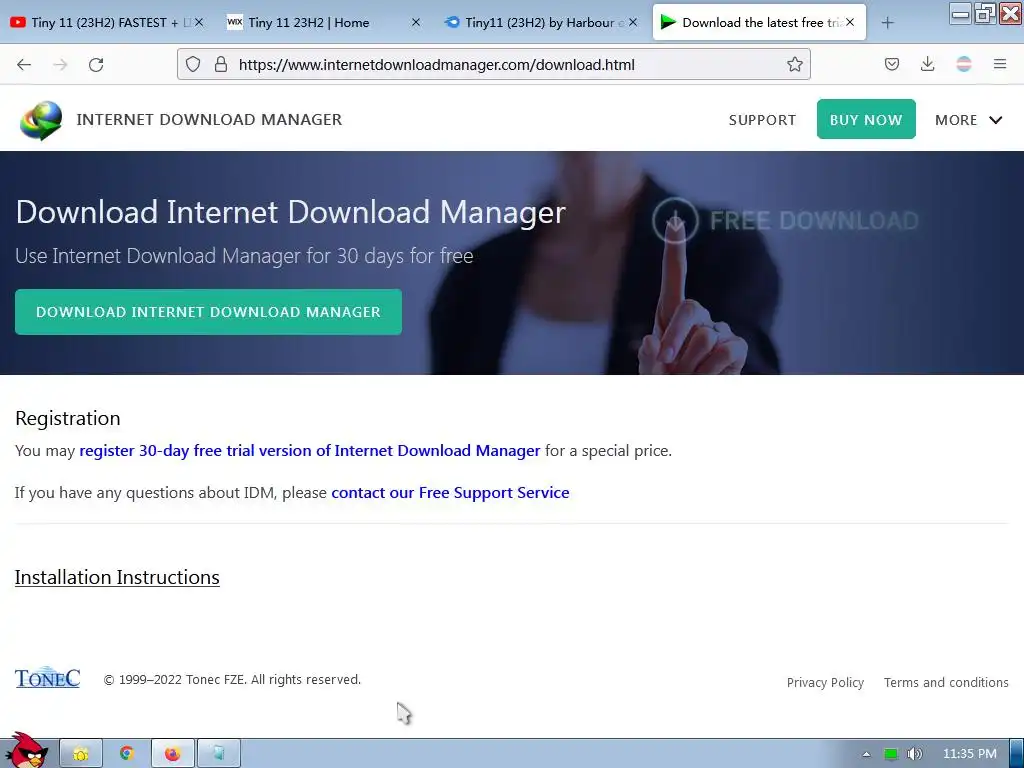Click the green network tray icon
Viewport: 1024px width, 768px height.
tap(890, 754)
